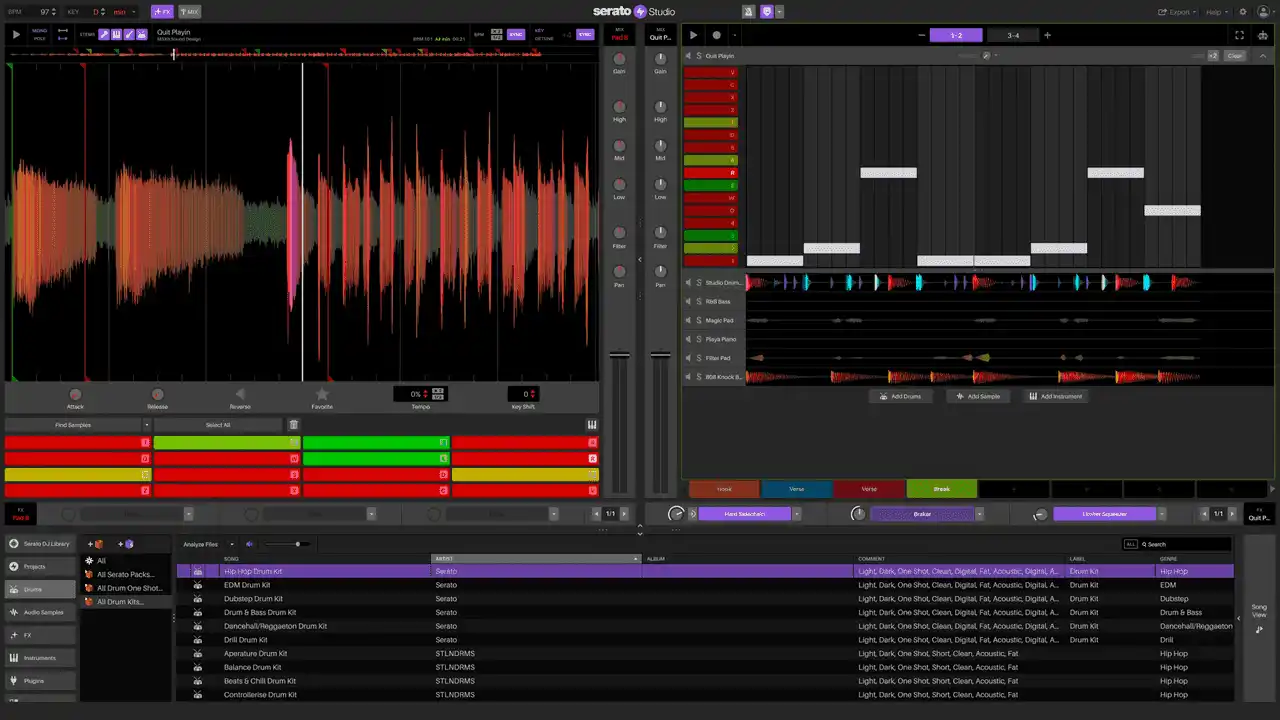Mute the Studio Drums track
This screenshot has width=1280, height=720.
688,283
